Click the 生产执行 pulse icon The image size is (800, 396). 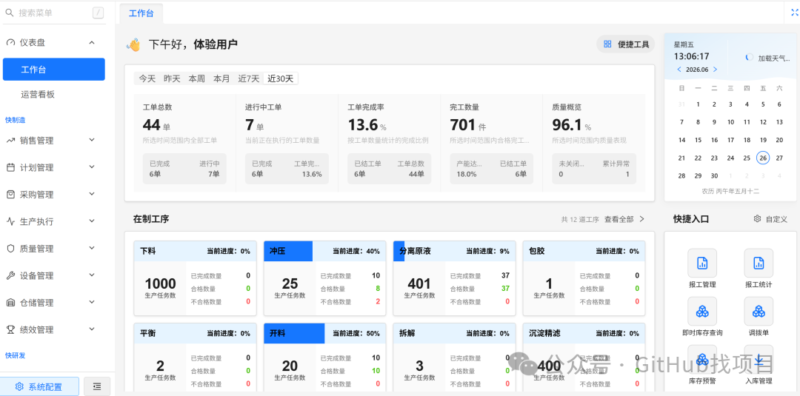pyautogui.click(x=11, y=221)
